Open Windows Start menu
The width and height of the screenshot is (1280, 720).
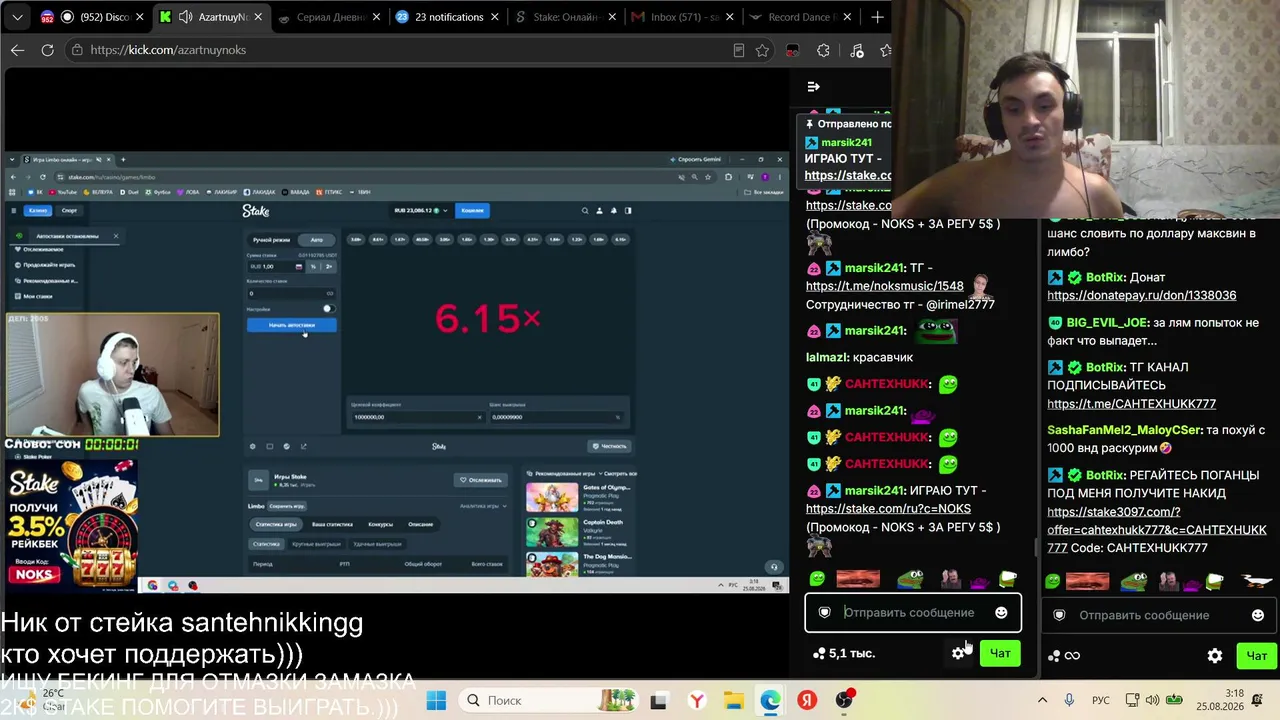tap(436, 700)
